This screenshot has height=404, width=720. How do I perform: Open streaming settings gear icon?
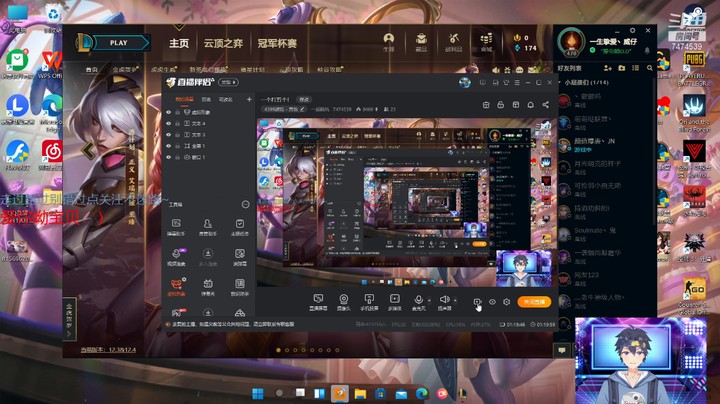click(x=506, y=302)
